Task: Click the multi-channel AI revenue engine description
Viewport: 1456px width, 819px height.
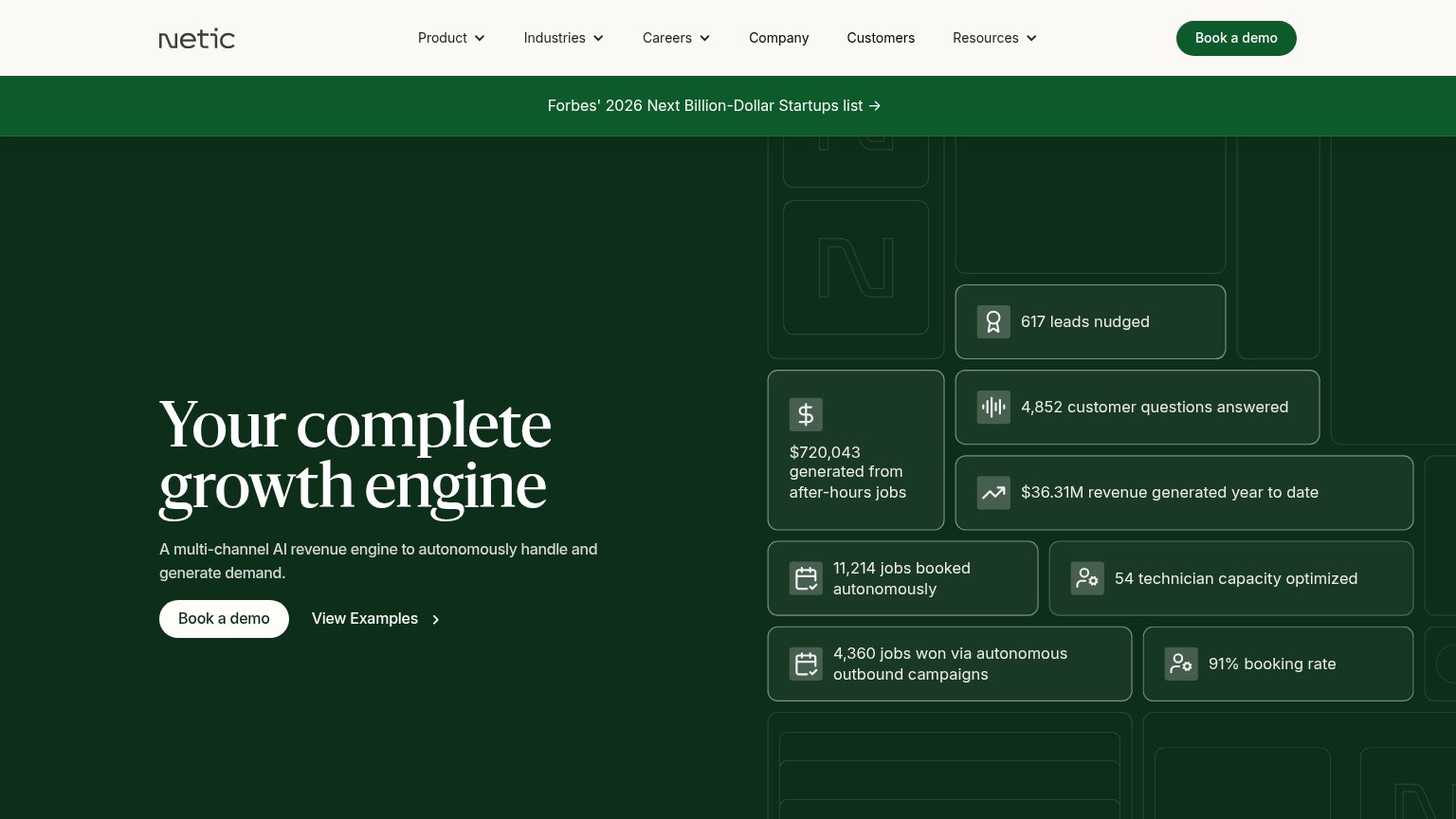Action: [x=378, y=561]
